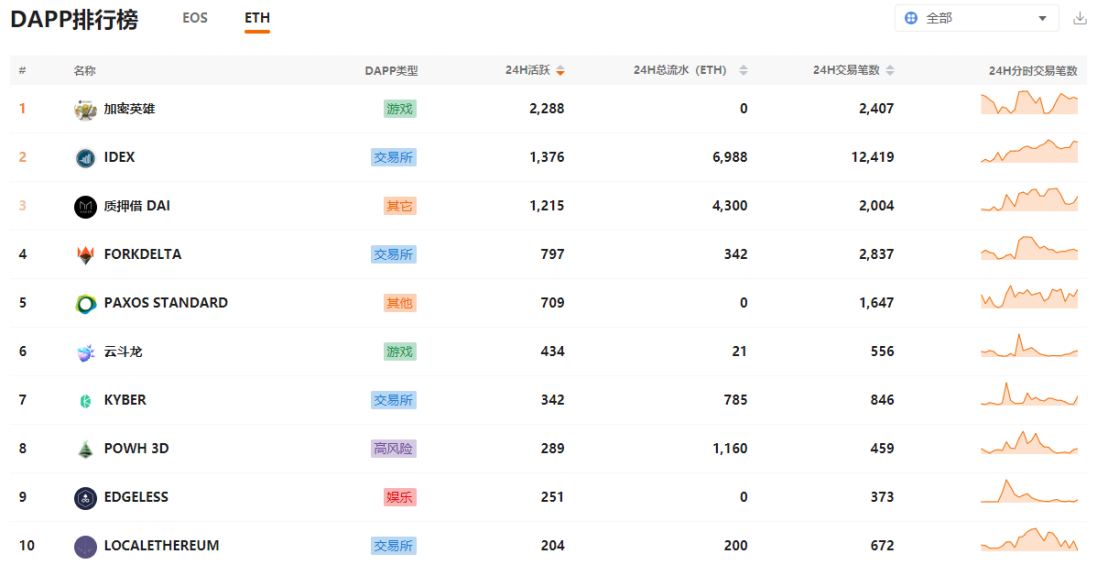The width and height of the screenshot is (1099, 580).
Task: Open the PAXOS STANDARD name link
Action: [166, 303]
